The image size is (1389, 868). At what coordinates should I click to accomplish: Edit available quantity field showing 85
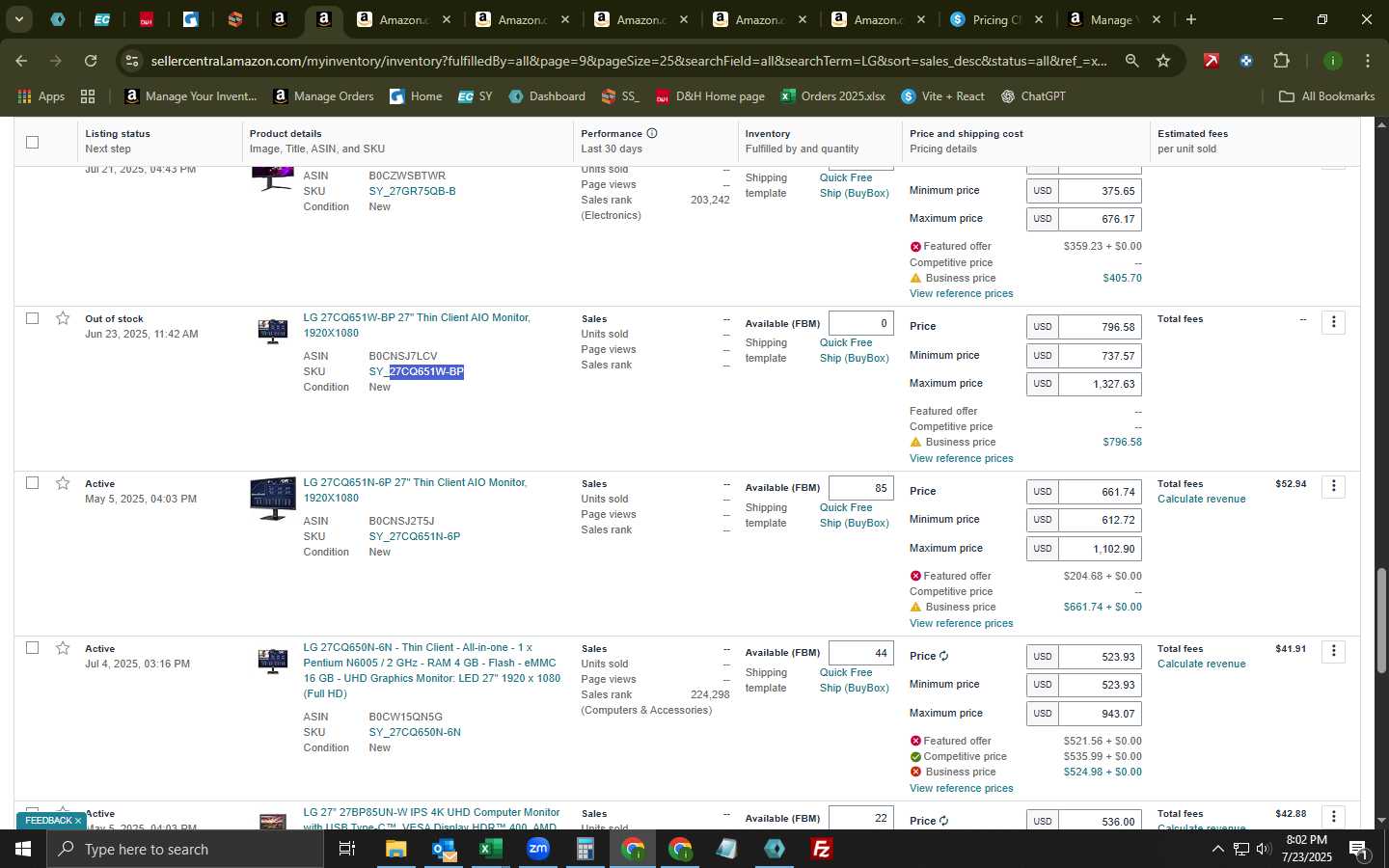860,488
